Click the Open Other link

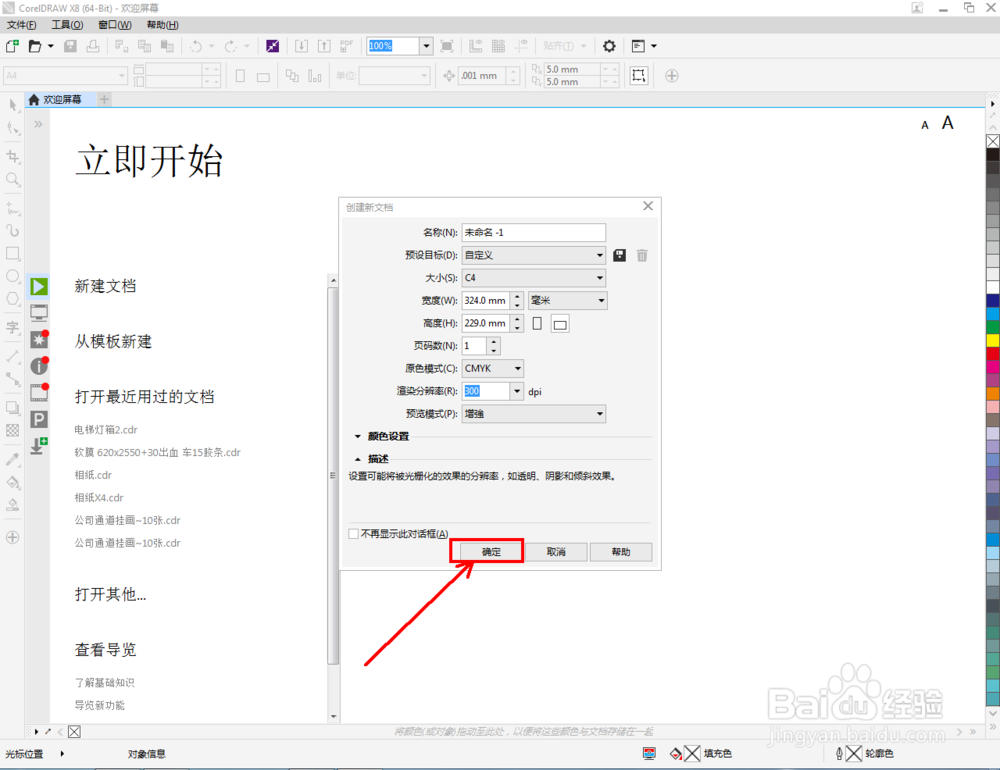[110, 595]
